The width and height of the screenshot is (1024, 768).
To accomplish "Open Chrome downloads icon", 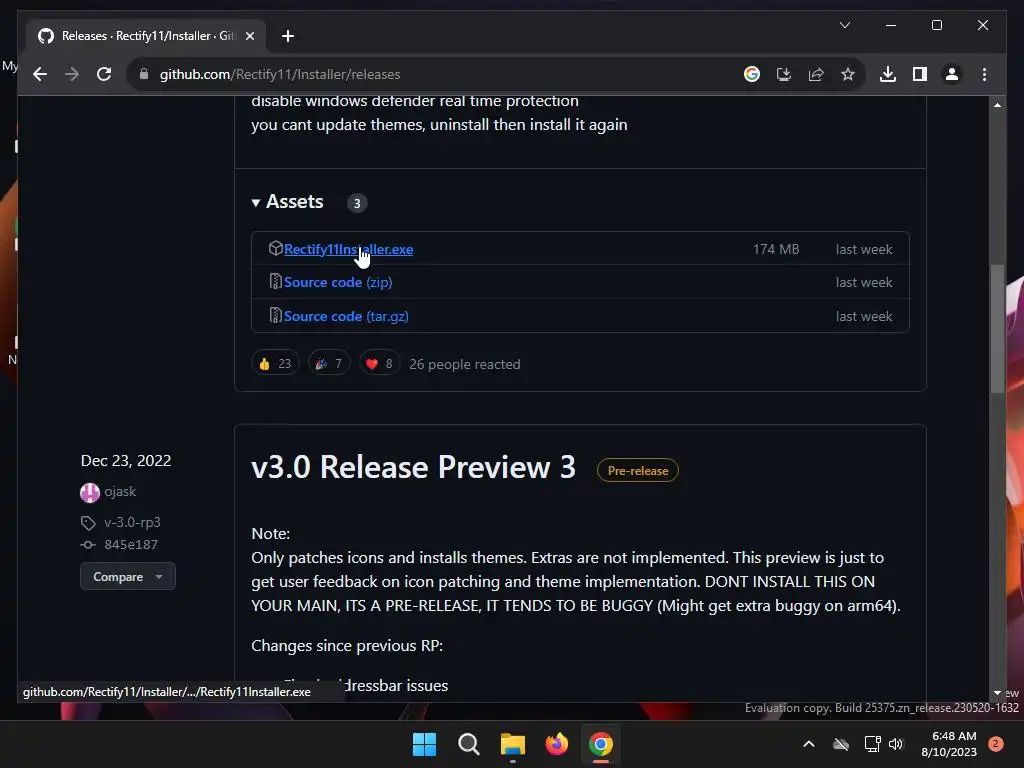I will pos(888,74).
